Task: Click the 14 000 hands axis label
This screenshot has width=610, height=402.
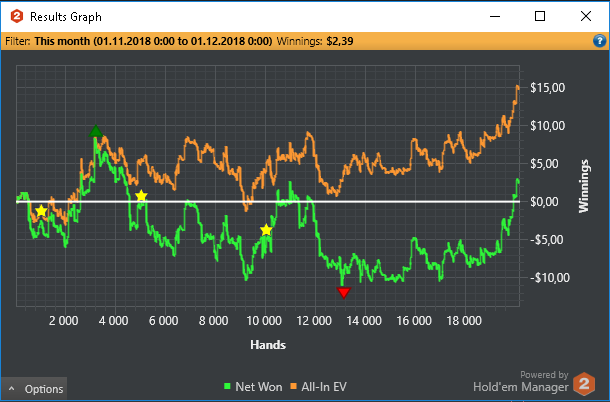Action: [x=364, y=321]
